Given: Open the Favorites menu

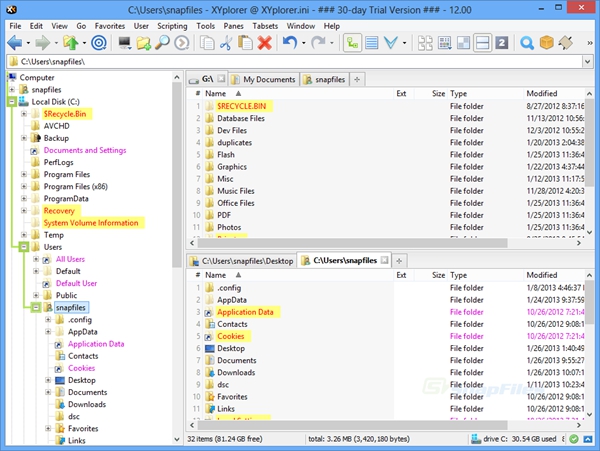Looking at the screenshot, I should click(110, 26).
